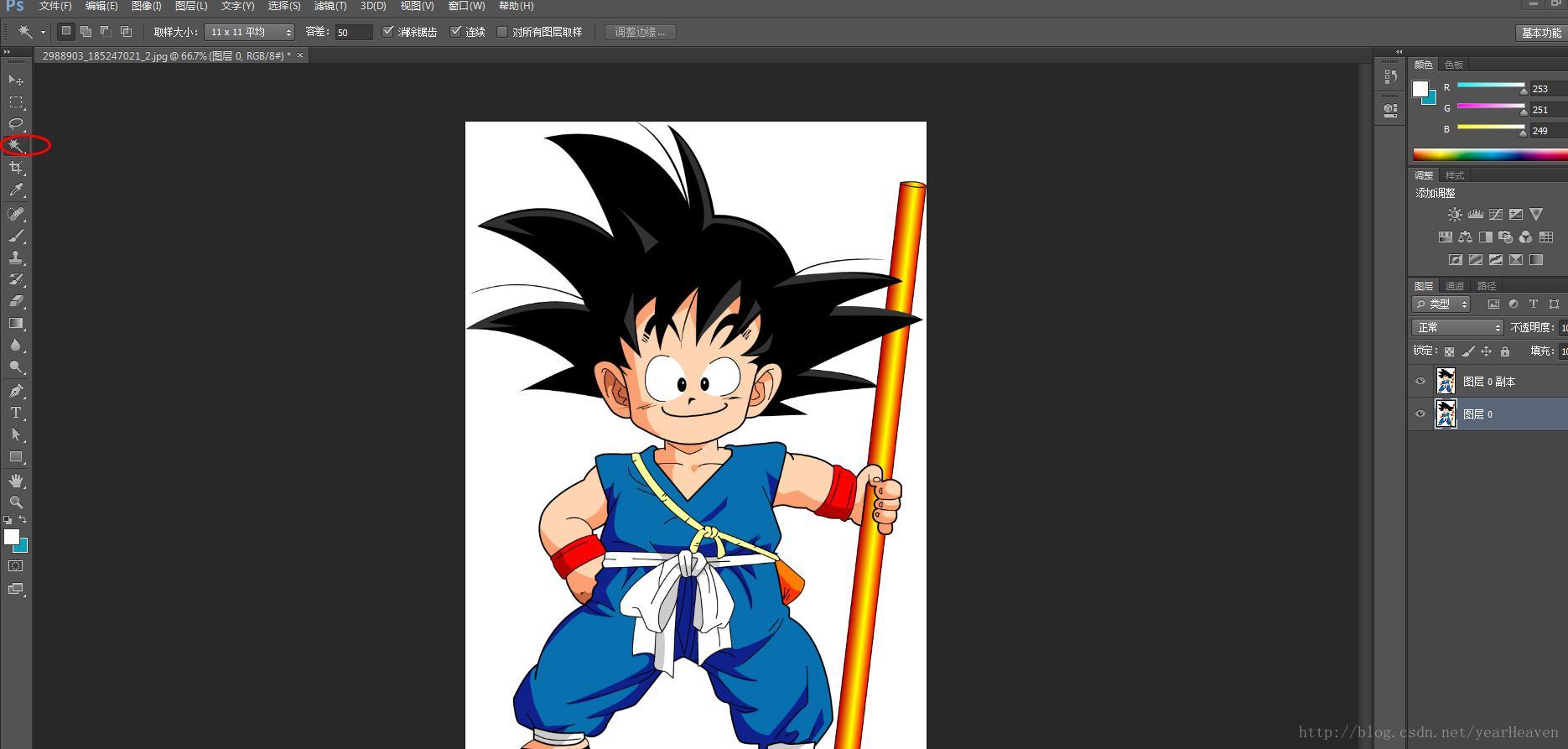Select the Hand tool

(16, 480)
